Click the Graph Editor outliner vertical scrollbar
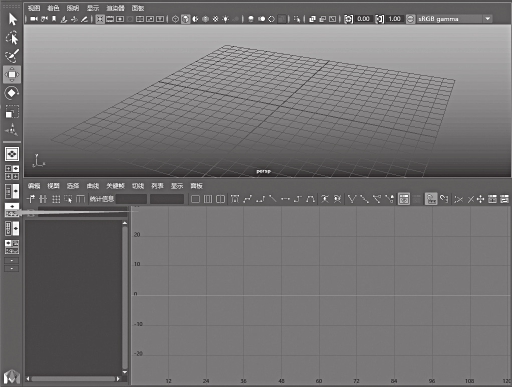This screenshot has width=512, height=387. [x=125, y=297]
